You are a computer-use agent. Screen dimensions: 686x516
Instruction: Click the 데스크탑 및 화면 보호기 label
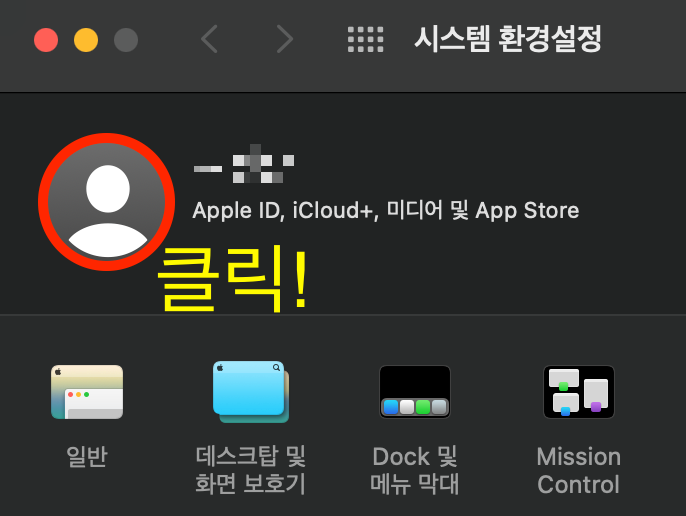pyautogui.click(x=251, y=470)
